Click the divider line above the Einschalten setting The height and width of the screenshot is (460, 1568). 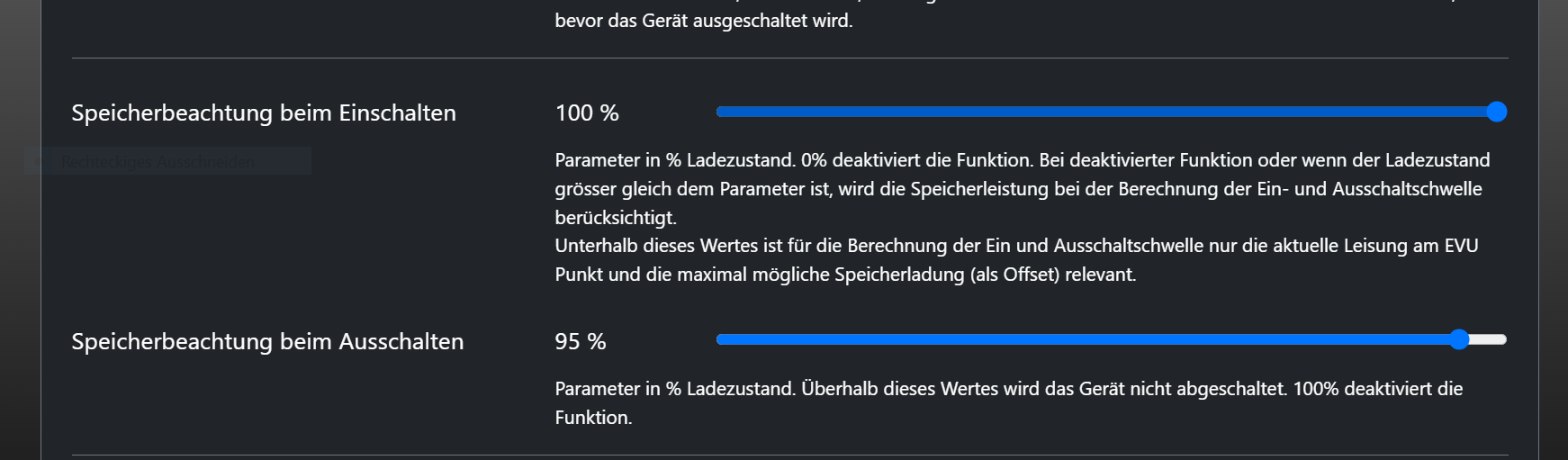coord(789,58)
